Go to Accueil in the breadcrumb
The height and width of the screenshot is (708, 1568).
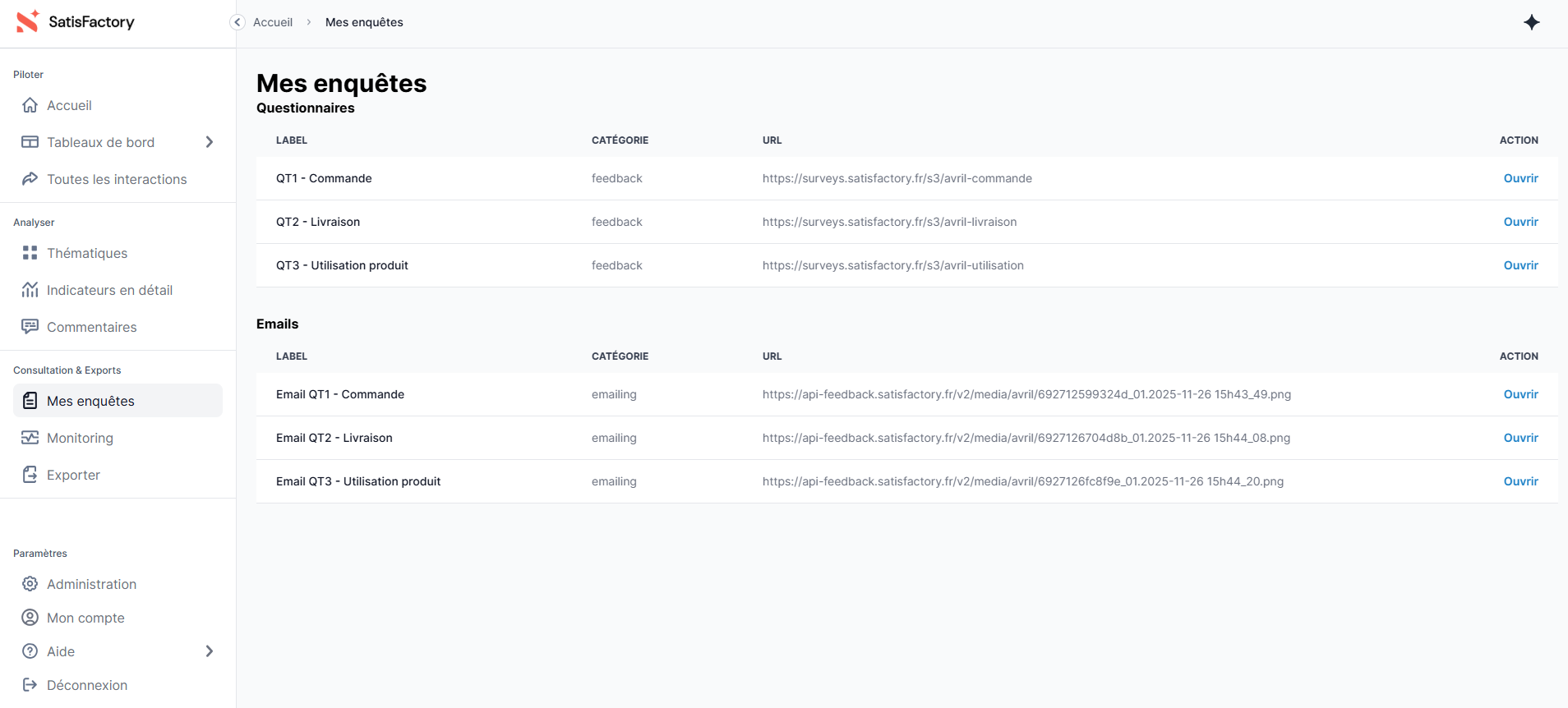273,22
